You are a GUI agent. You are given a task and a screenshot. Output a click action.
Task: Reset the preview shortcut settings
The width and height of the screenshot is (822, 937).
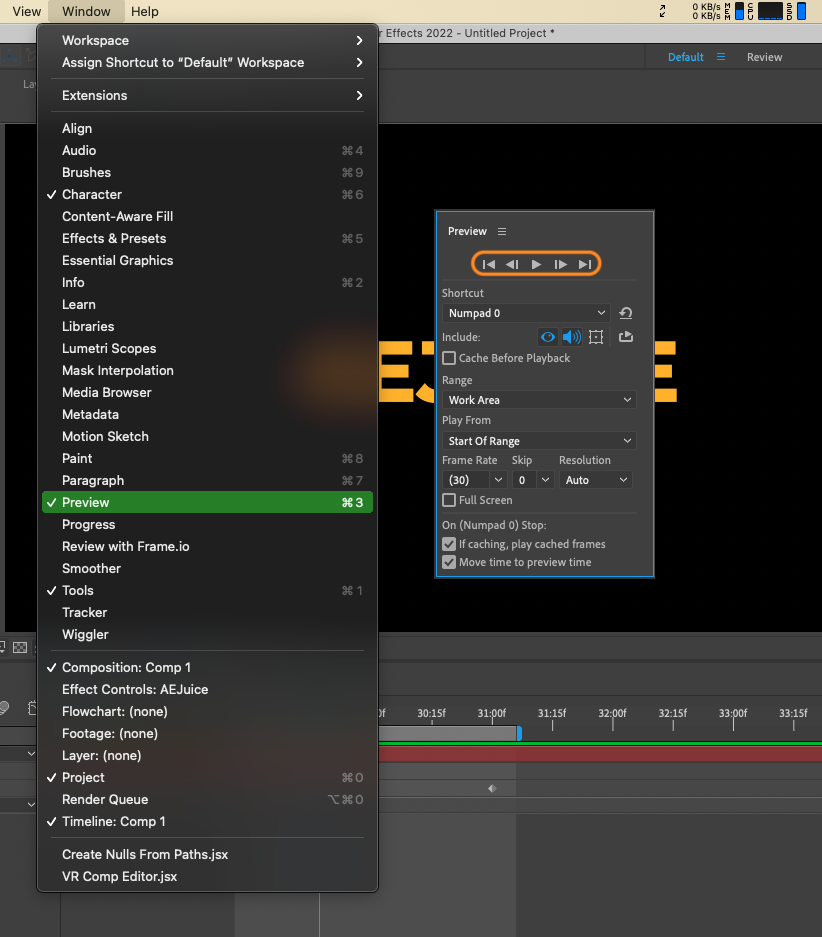625,313
